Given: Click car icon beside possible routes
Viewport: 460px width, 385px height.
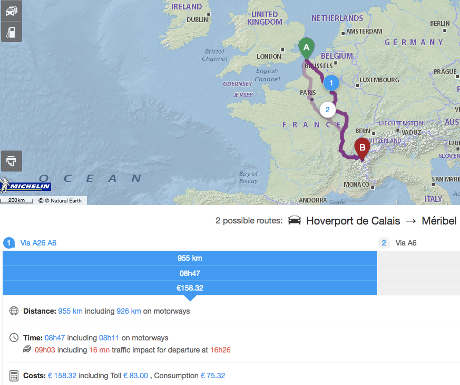Looking at the screenshot, I should 294,220.
